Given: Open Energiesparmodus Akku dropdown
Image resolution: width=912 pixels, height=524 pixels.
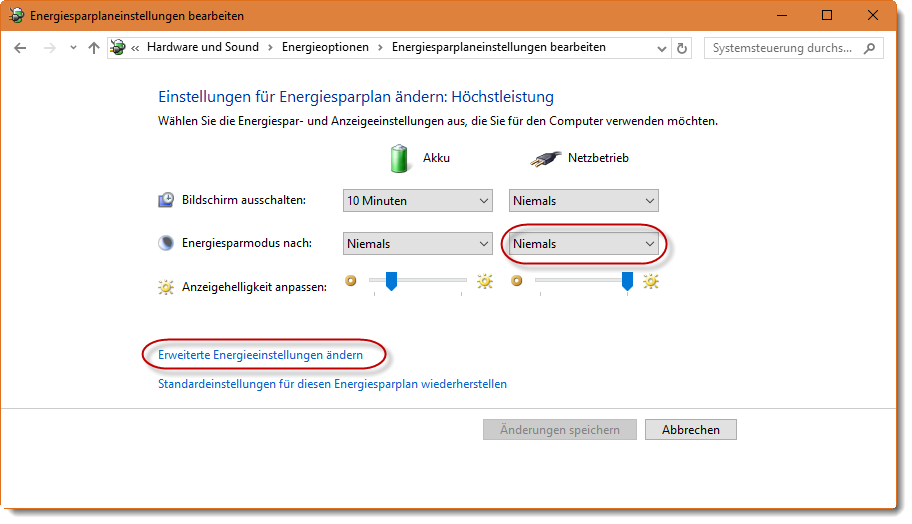Looking at the screenshot, I should [417, 244].
